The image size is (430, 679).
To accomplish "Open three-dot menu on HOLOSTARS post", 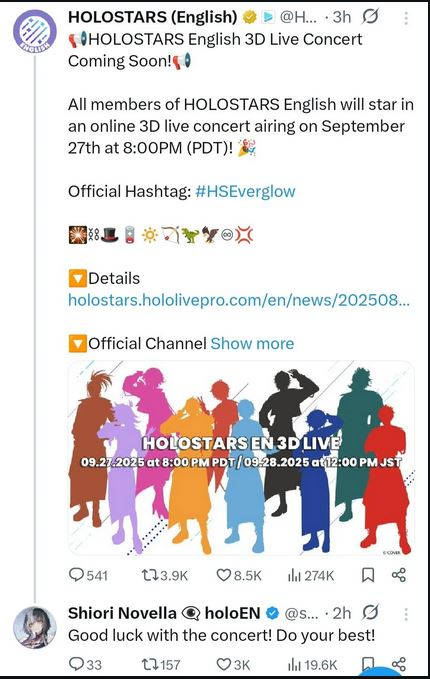I will point(406,18).
